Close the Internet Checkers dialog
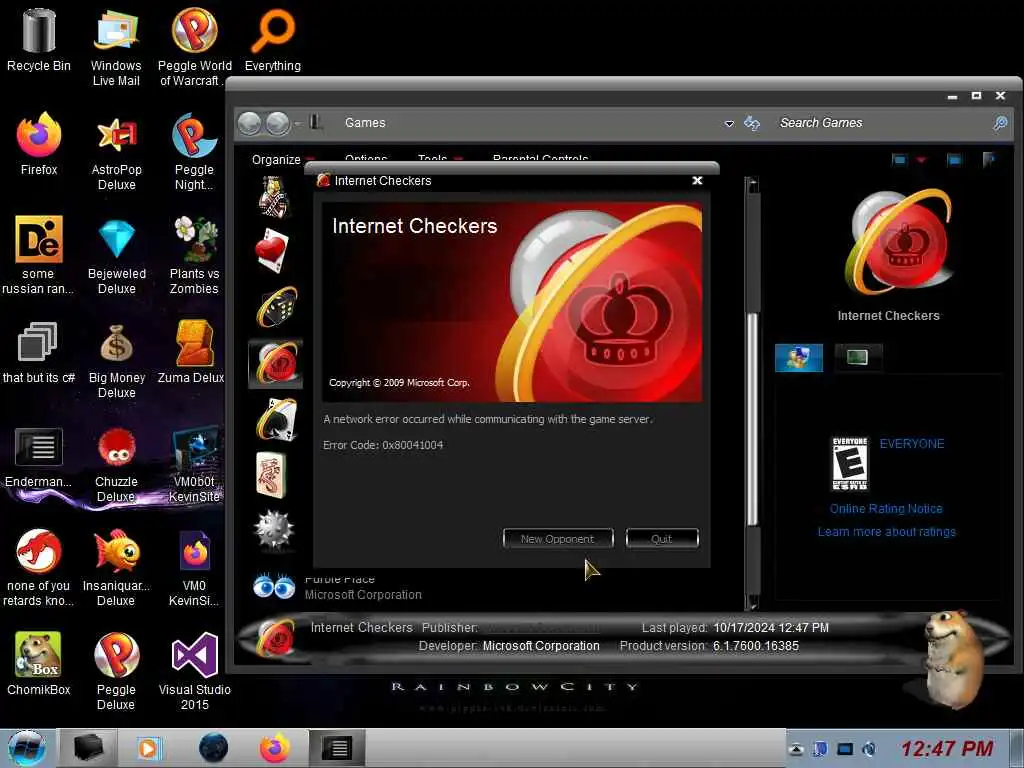 point(697,180)
